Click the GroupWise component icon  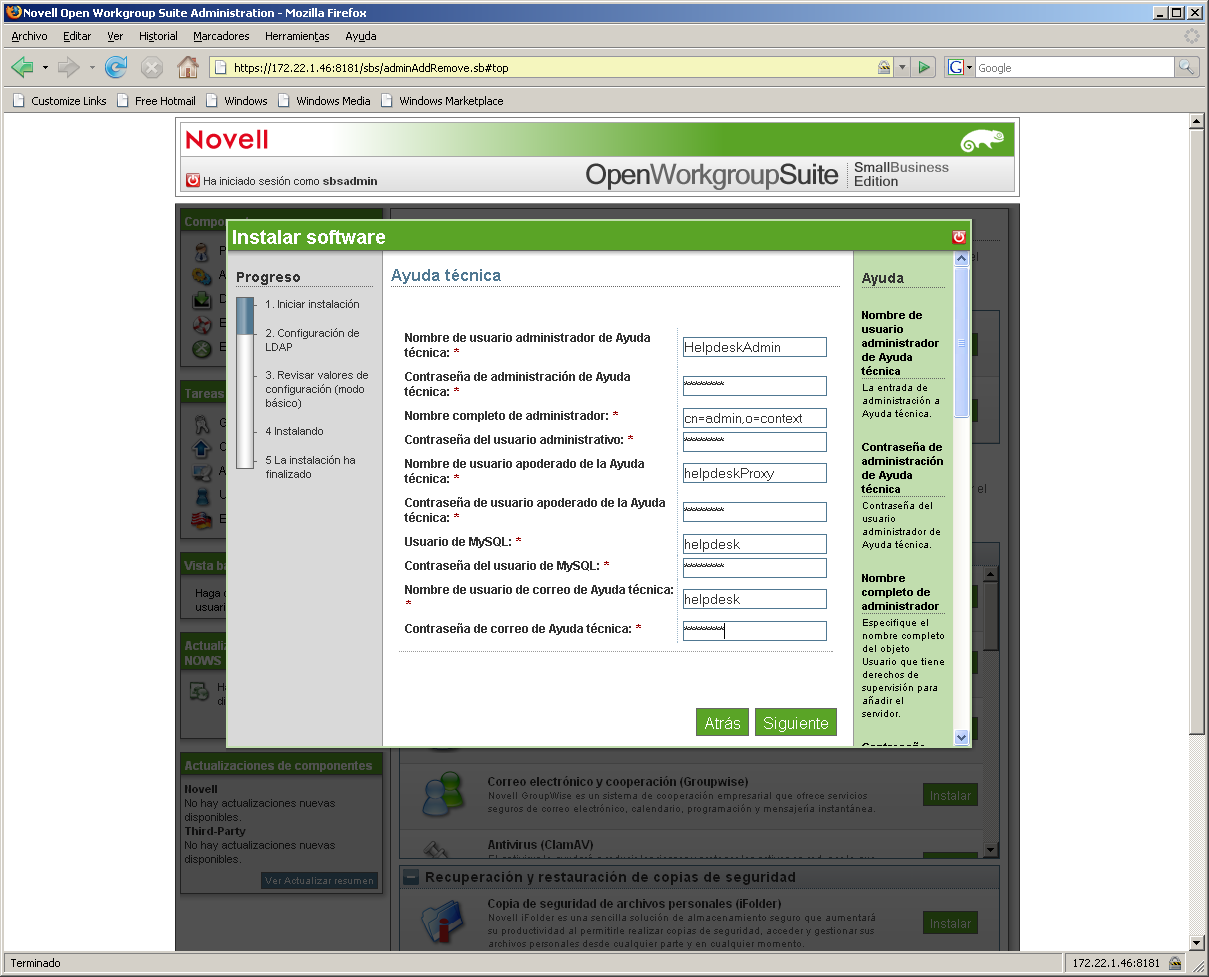(443, 794)
